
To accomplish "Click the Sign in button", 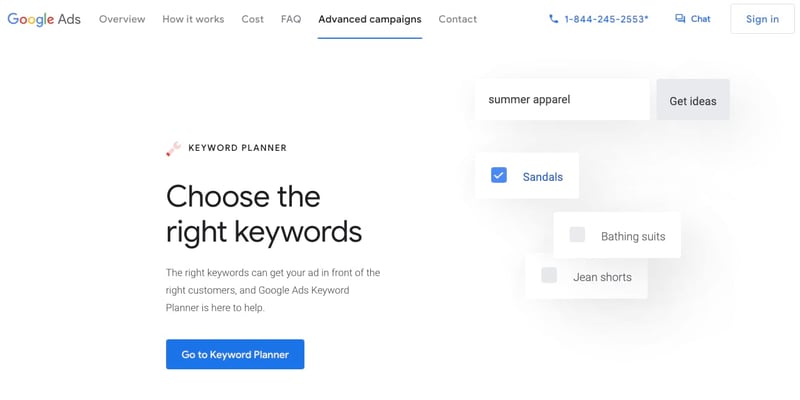I will point(762,19).
